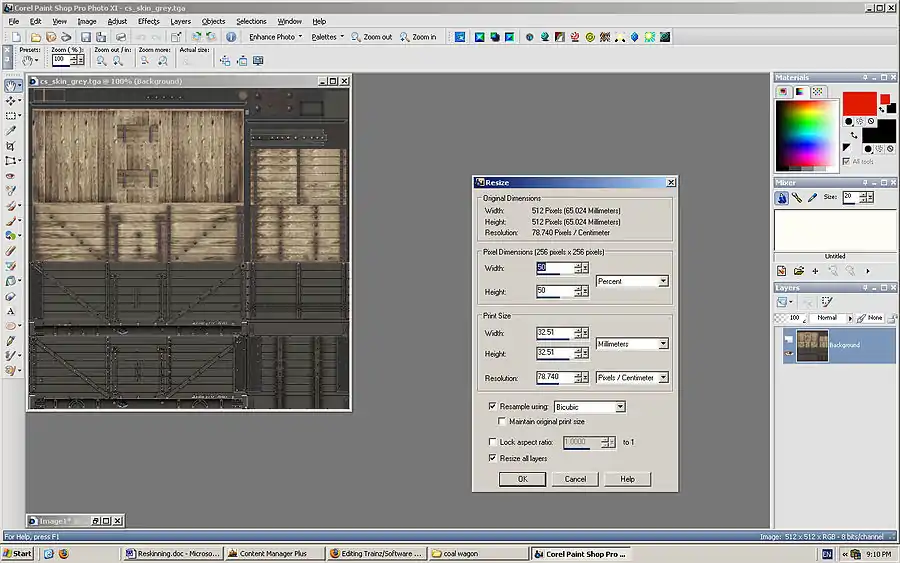Open the Effects menu
The height and width of the screenshot is (563, 900).
click(148, 21)
